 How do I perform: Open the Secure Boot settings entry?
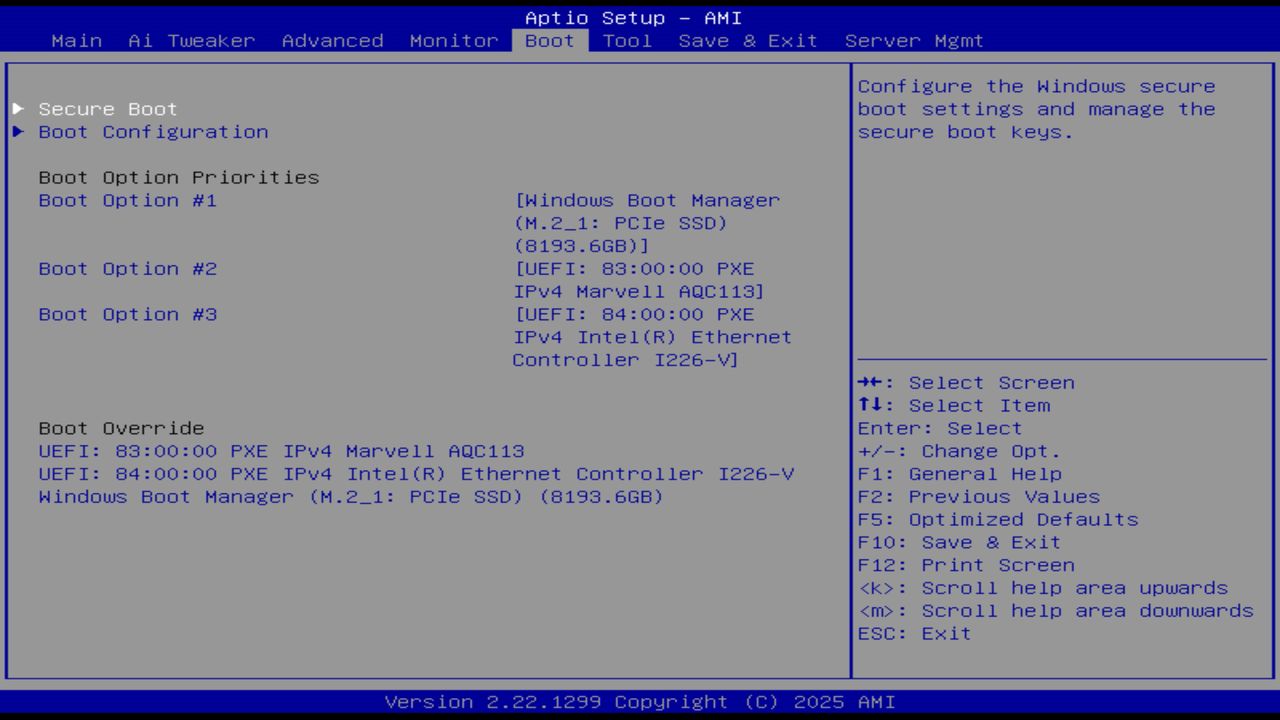[x=107, y=108]
